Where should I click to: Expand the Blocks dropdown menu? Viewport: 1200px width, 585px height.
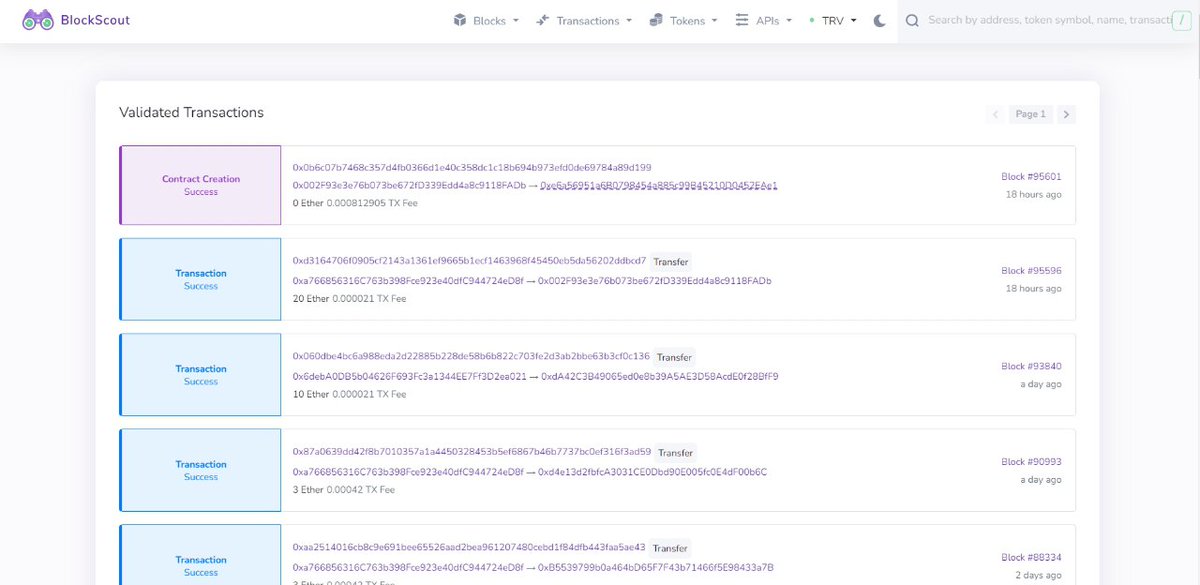pos(485,20)
